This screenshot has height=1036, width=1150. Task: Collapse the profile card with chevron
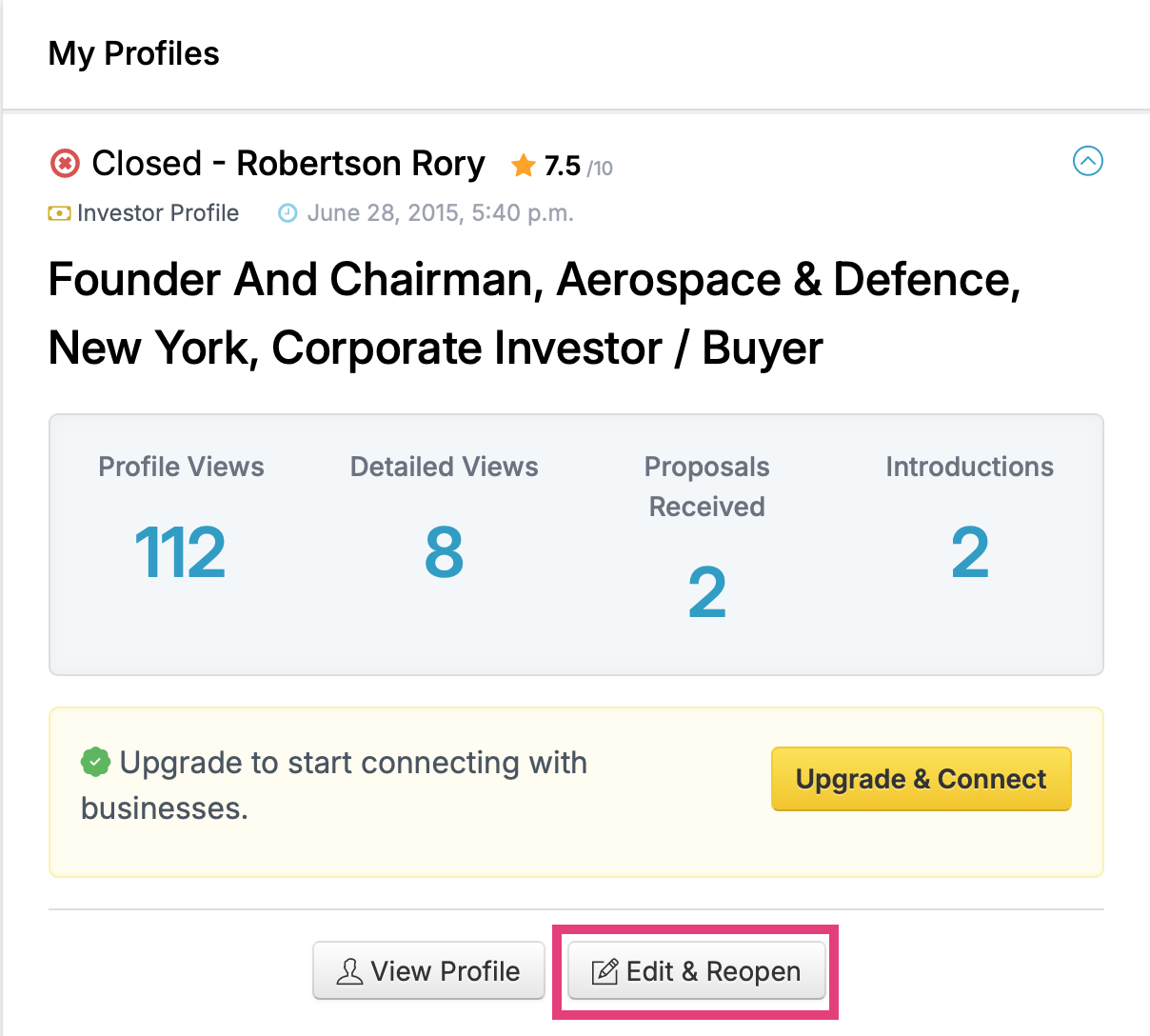(1087, 161)
